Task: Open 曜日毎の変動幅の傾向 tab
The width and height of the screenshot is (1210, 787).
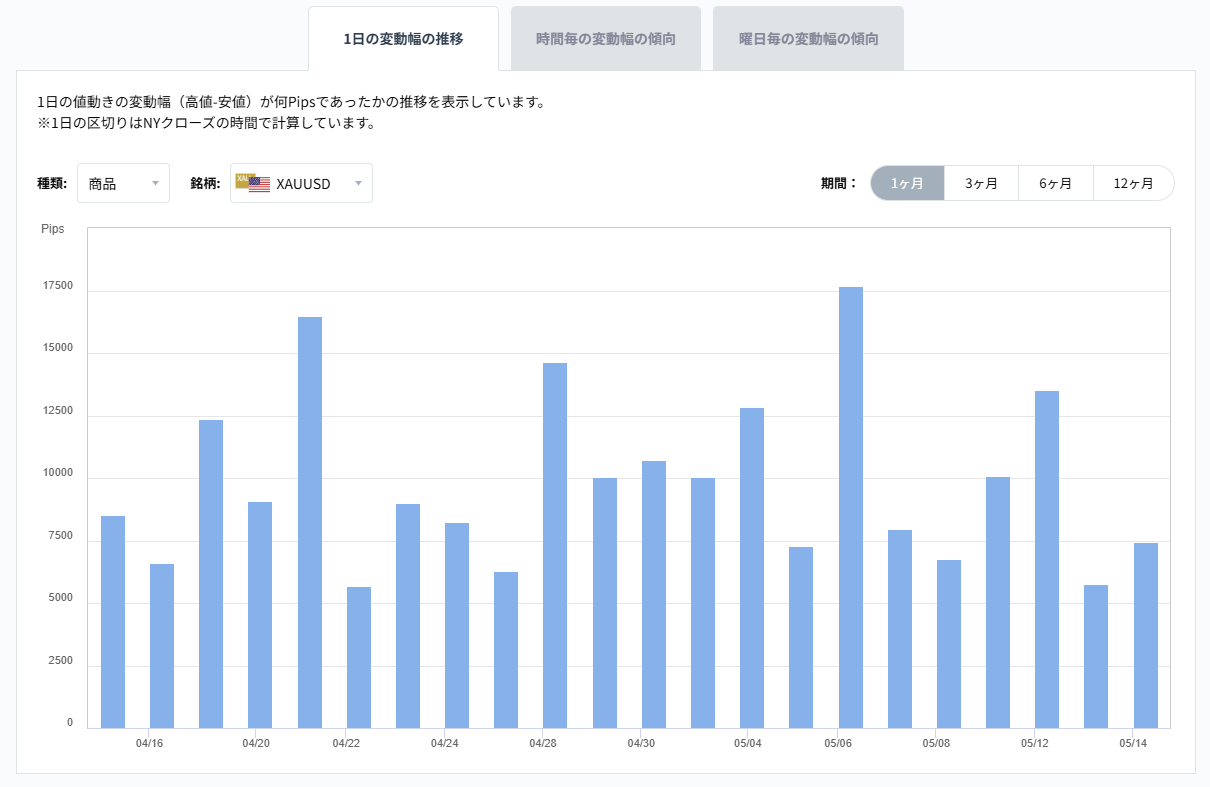Action: click(x=808, y=39)
